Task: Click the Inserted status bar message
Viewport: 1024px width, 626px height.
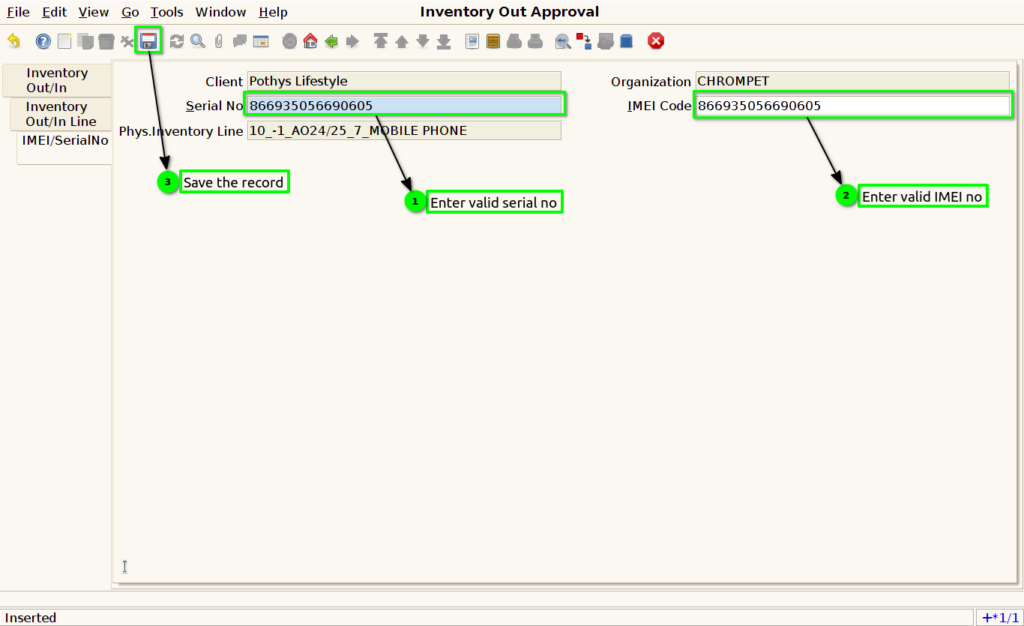Action: (31, 618)
